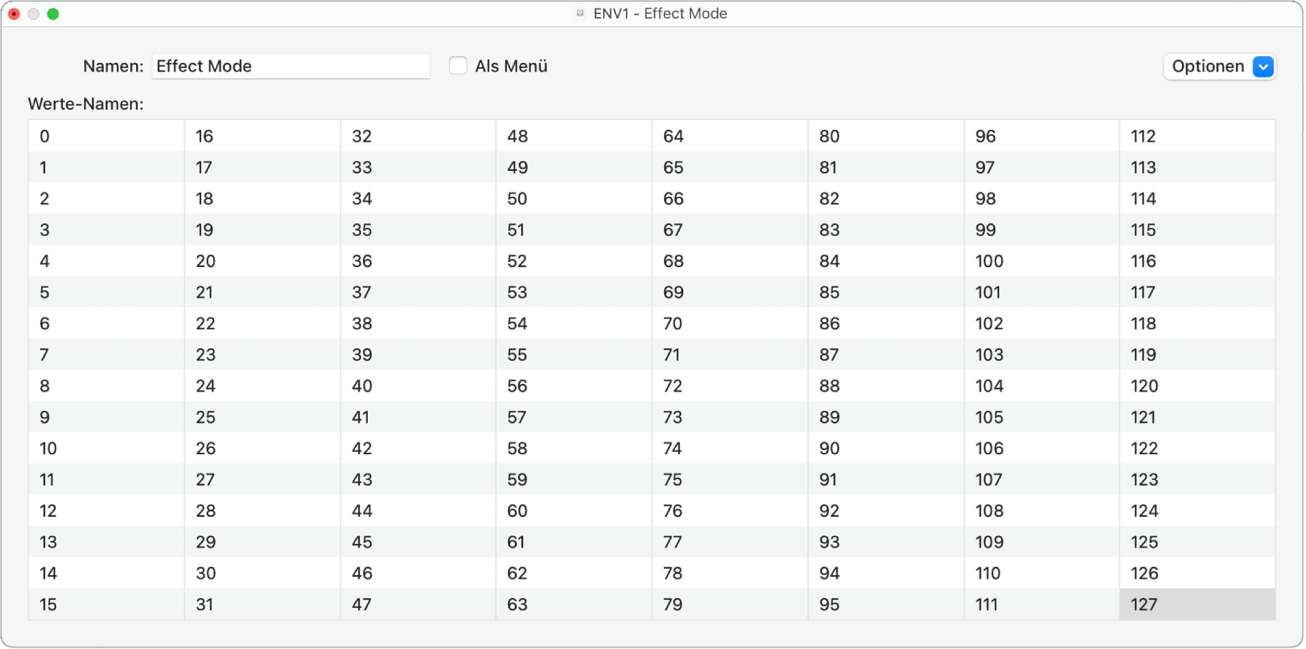
Task: Select value cell 48
Action: [x=573, y=136]
